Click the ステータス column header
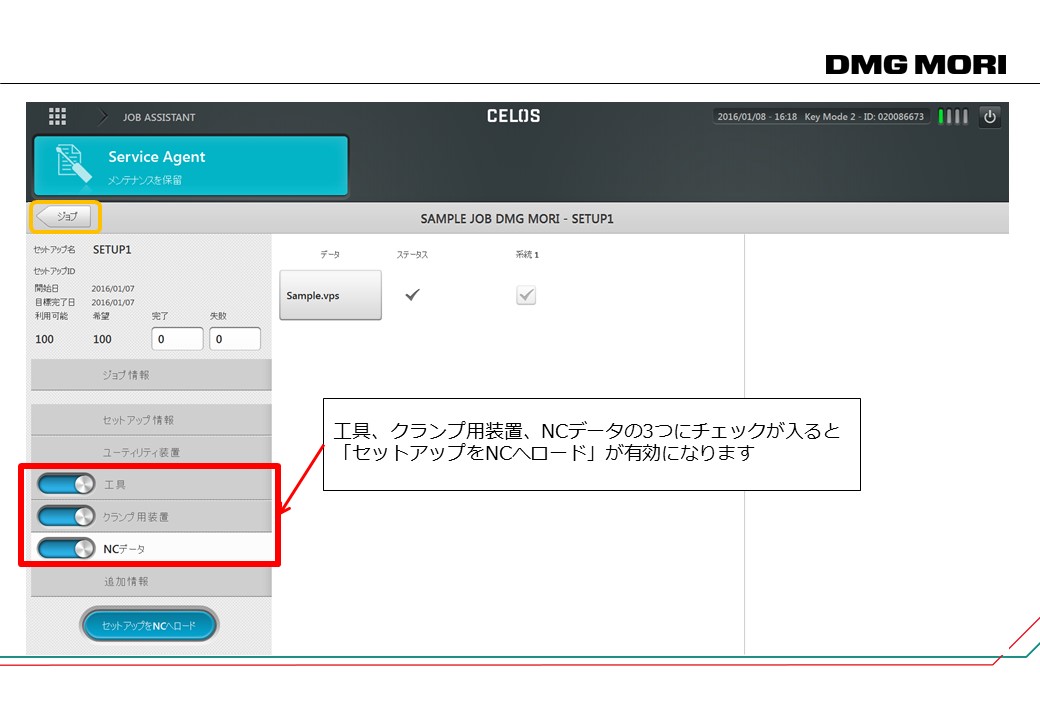The width and height of the screenshot is (1040, 720). (412, 255)
